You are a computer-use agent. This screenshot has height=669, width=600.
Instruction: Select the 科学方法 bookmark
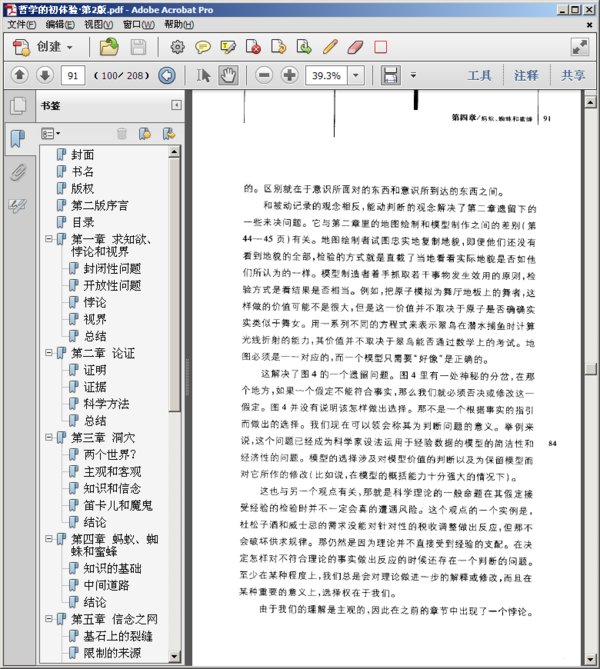(106, 404)
